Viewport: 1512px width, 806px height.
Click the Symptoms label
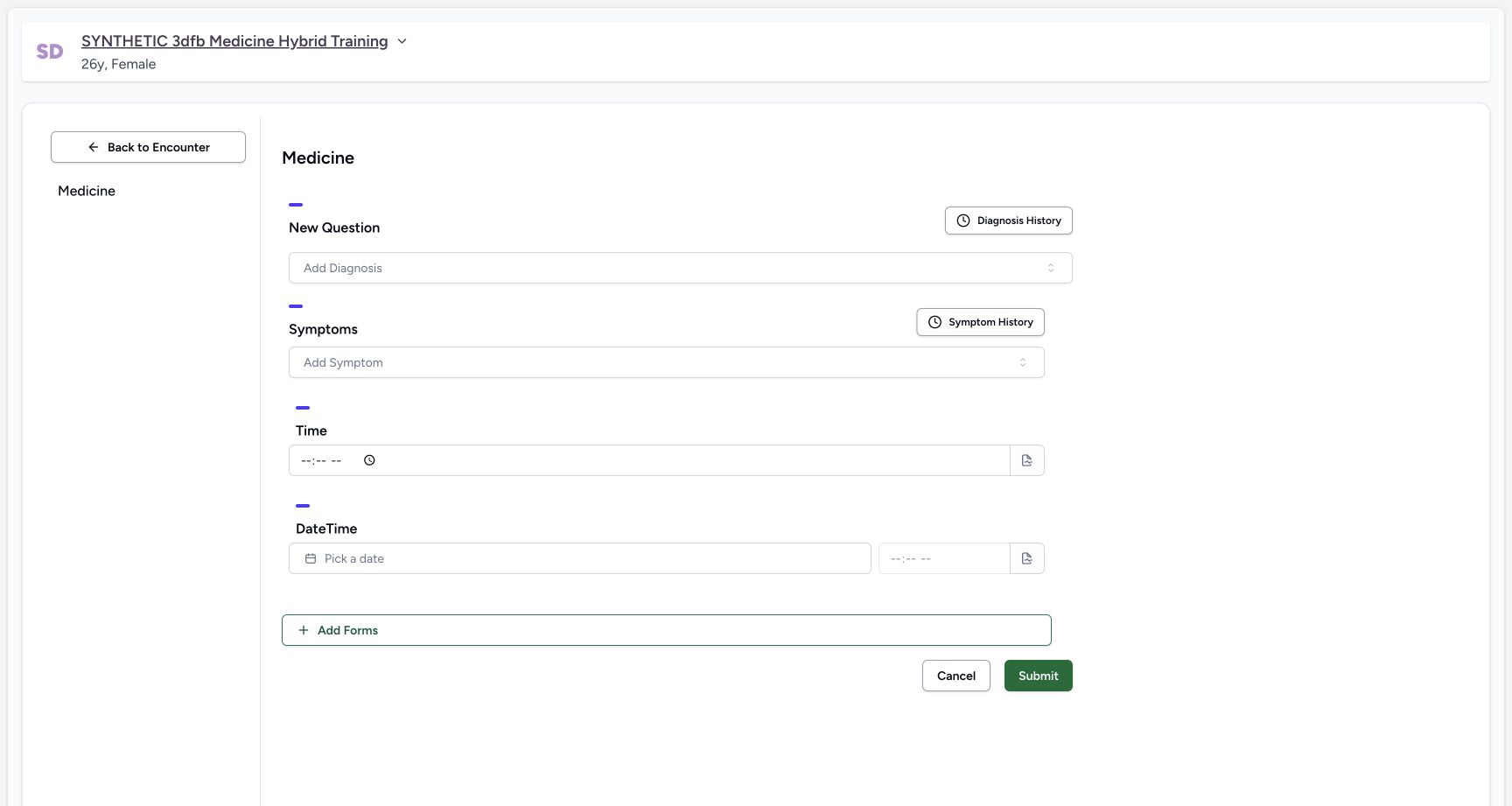tap(323, 329)
